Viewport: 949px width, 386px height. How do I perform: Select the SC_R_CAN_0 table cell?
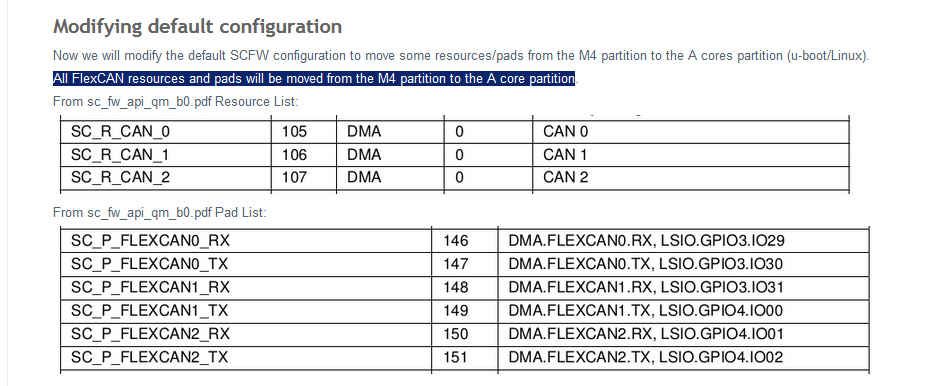[x=166, y=131]
